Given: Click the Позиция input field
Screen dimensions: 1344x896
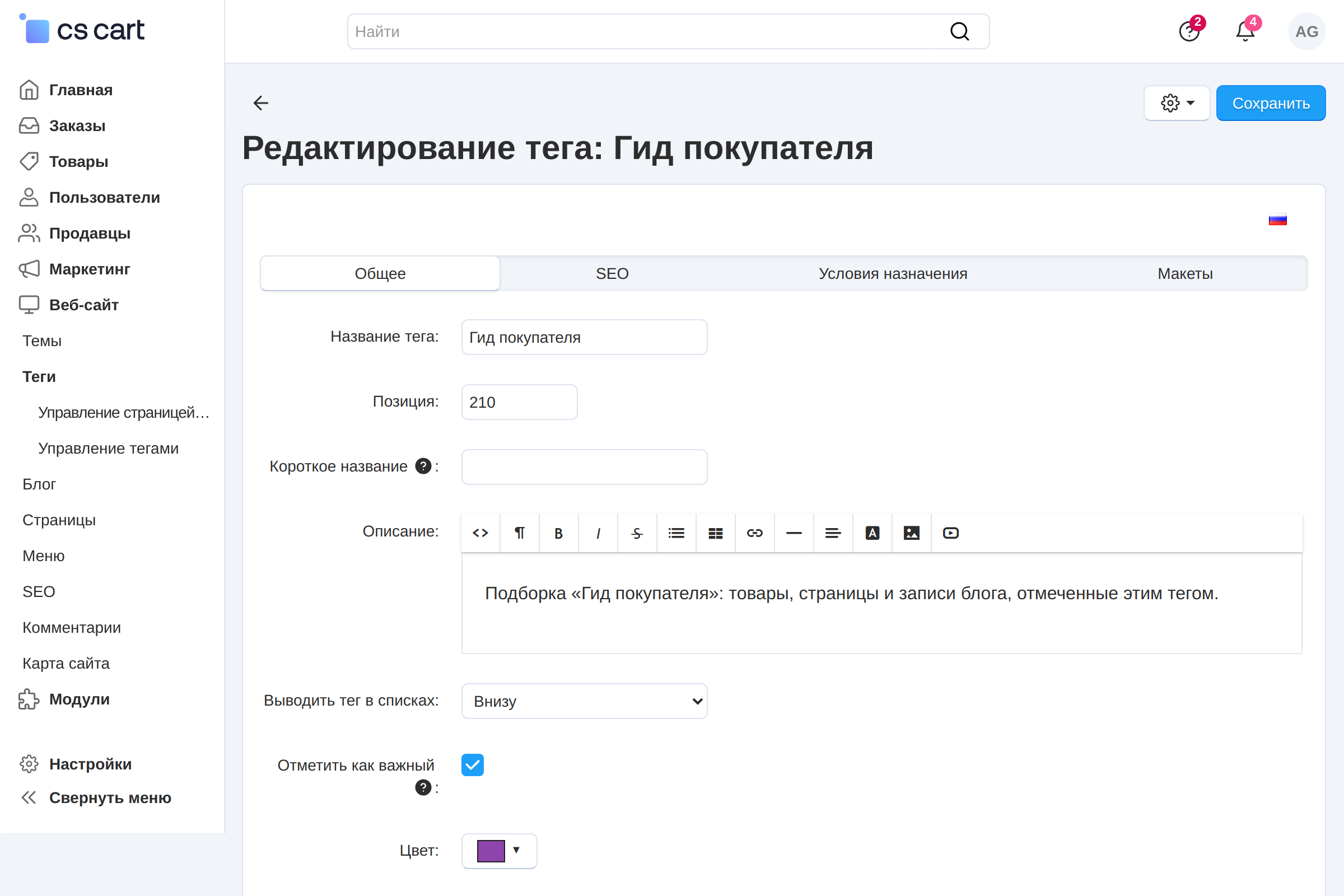Looking at the screenshot, I should (x=520, y=402).
